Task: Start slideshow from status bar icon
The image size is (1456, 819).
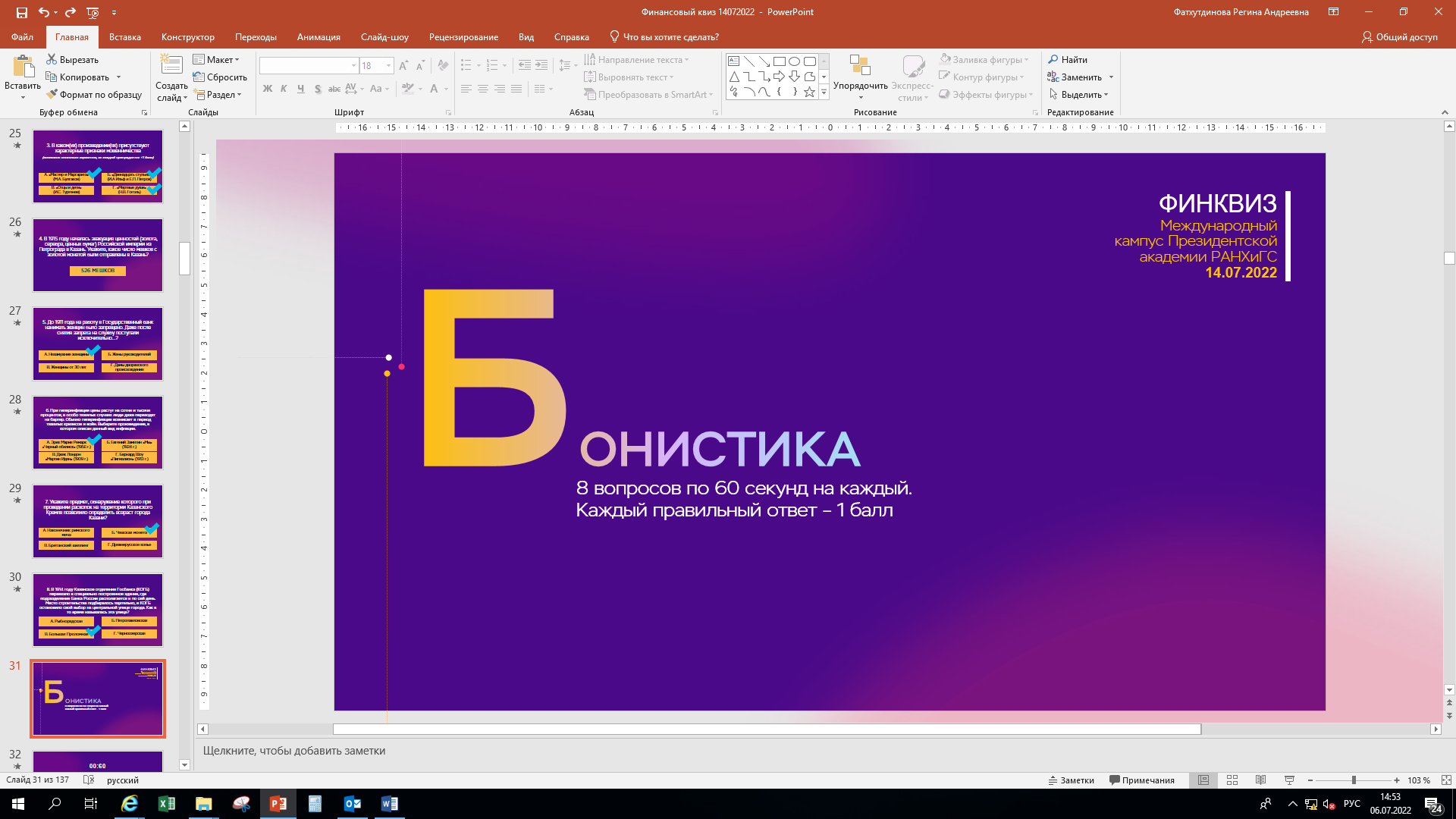Action: pyautogui.click(x=1289, y=780)
